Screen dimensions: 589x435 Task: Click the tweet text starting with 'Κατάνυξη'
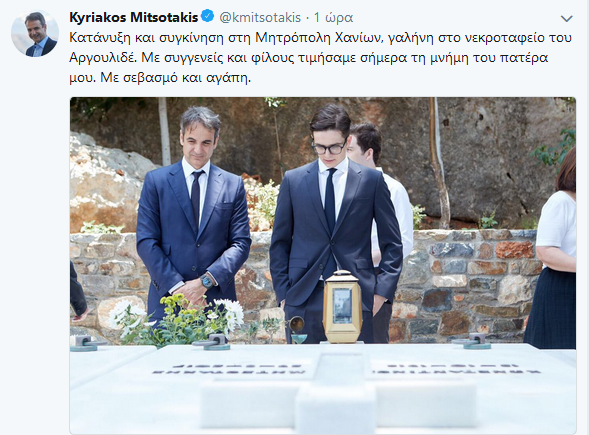click(320, 58)
